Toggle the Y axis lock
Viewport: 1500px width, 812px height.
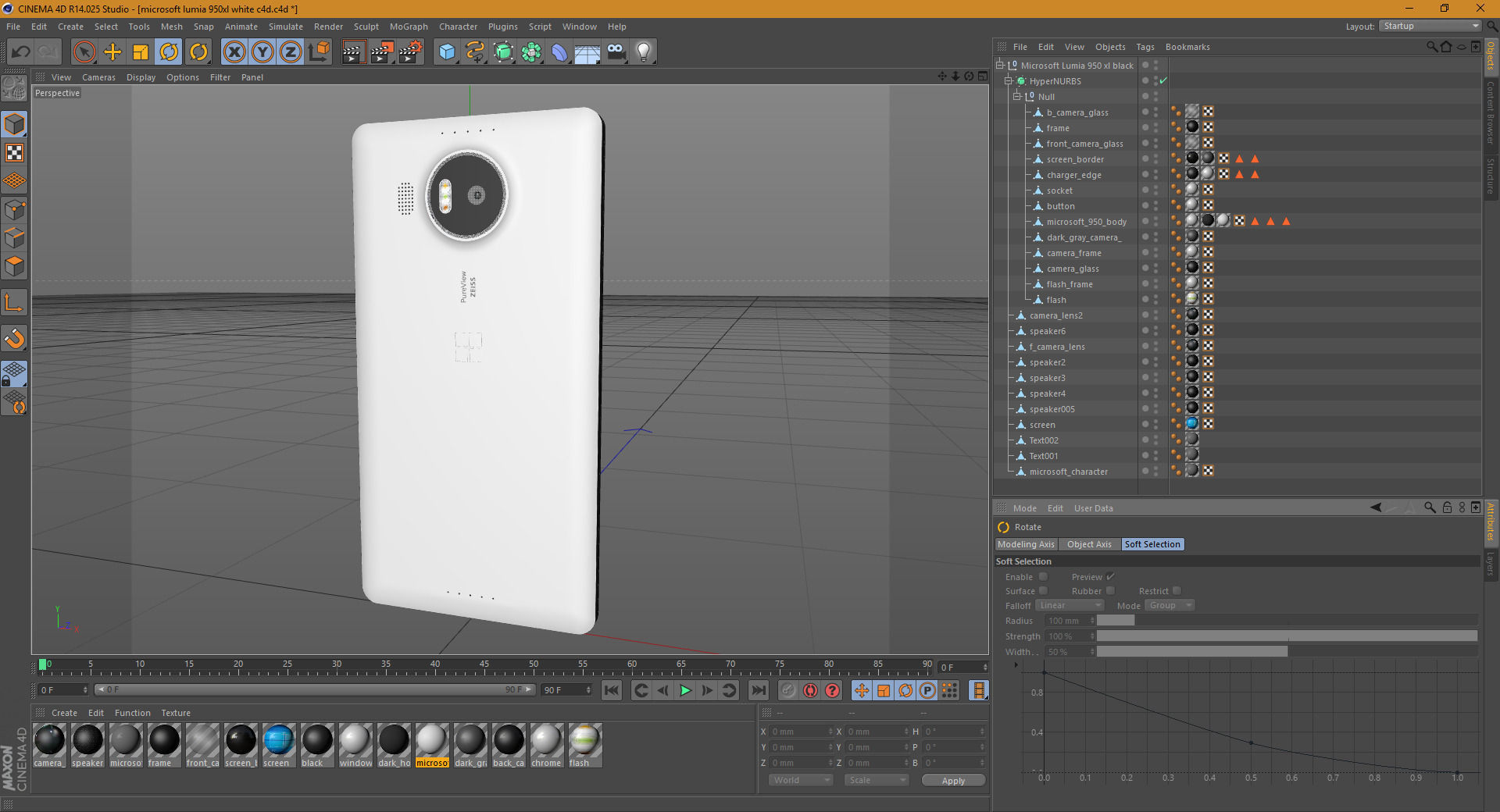click(x=262, y=52)
